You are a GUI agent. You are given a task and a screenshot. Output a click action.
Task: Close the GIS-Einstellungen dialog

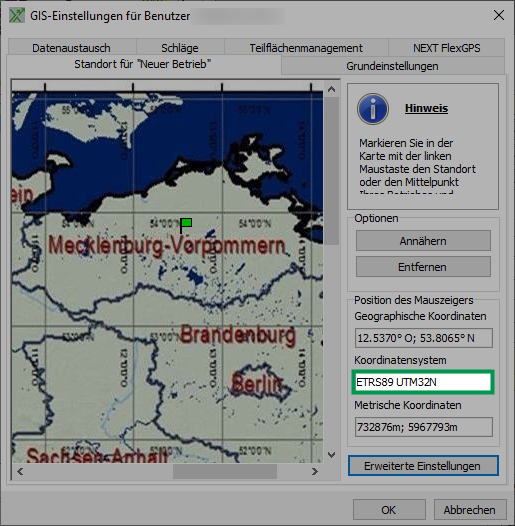[499, 15]
